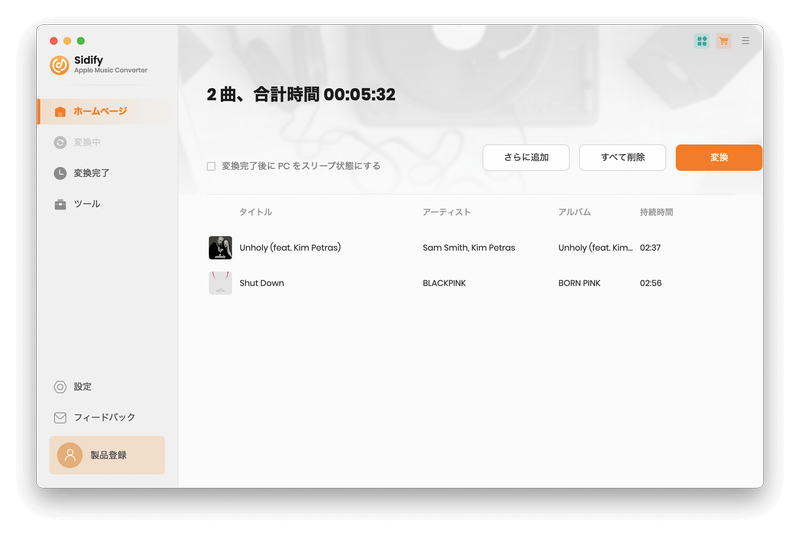Open the shopping cart icon
Screen dimensions: 800x536
click(x=723, y=41)
